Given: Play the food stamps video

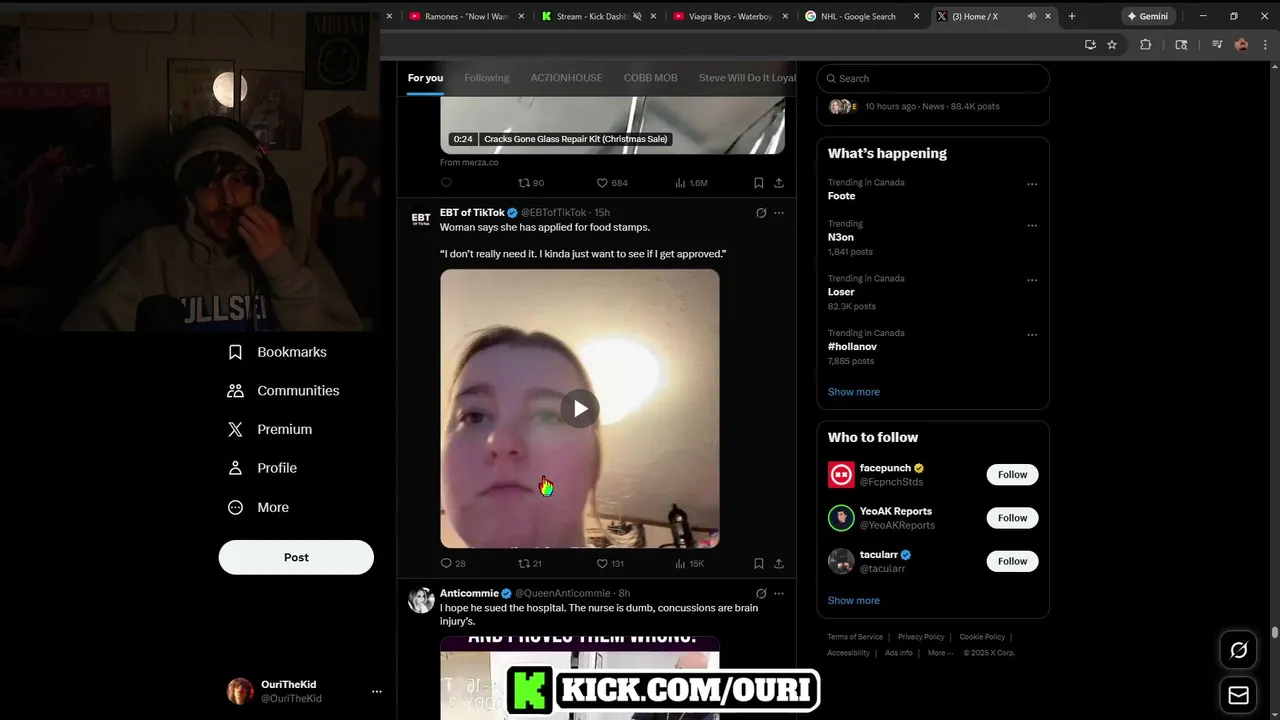Looking at the screenshot, I should (580, 408).
